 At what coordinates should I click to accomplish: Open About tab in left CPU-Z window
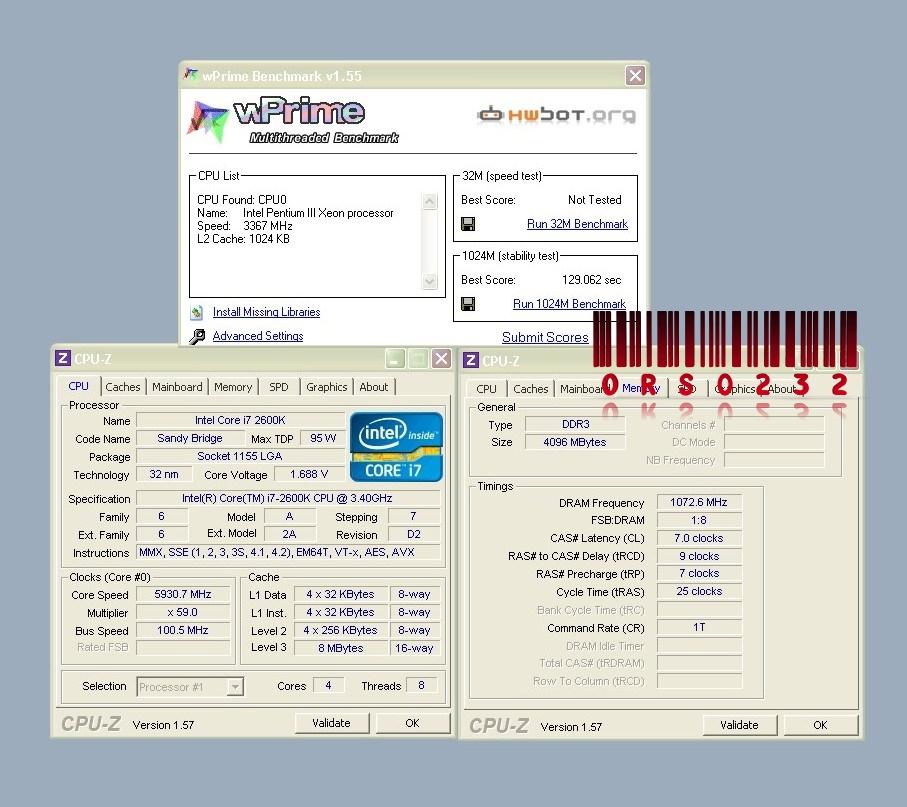374,387
